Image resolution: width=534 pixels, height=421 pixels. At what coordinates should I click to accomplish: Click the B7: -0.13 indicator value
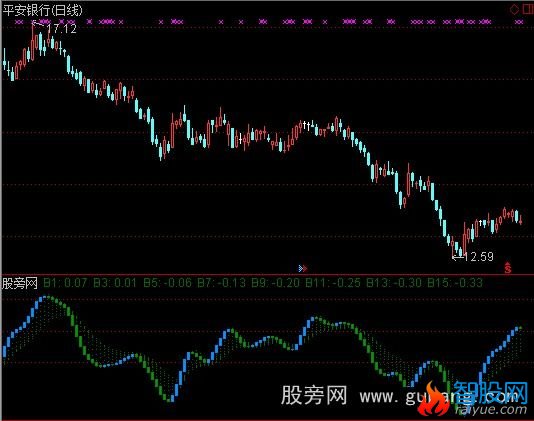pyautogui.click(x=222, y=283)
